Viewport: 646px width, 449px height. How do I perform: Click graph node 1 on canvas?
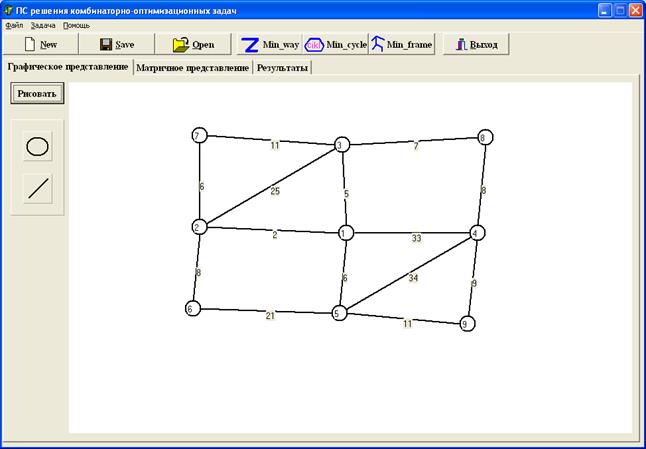(x=346, y=233)
